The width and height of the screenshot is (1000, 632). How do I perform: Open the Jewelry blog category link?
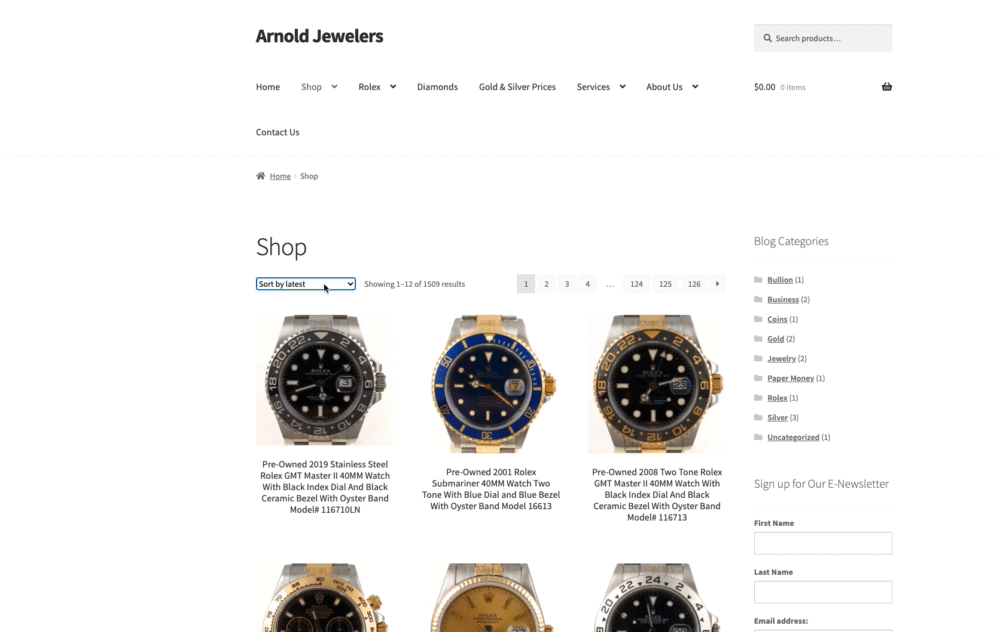tap(781, 358)
